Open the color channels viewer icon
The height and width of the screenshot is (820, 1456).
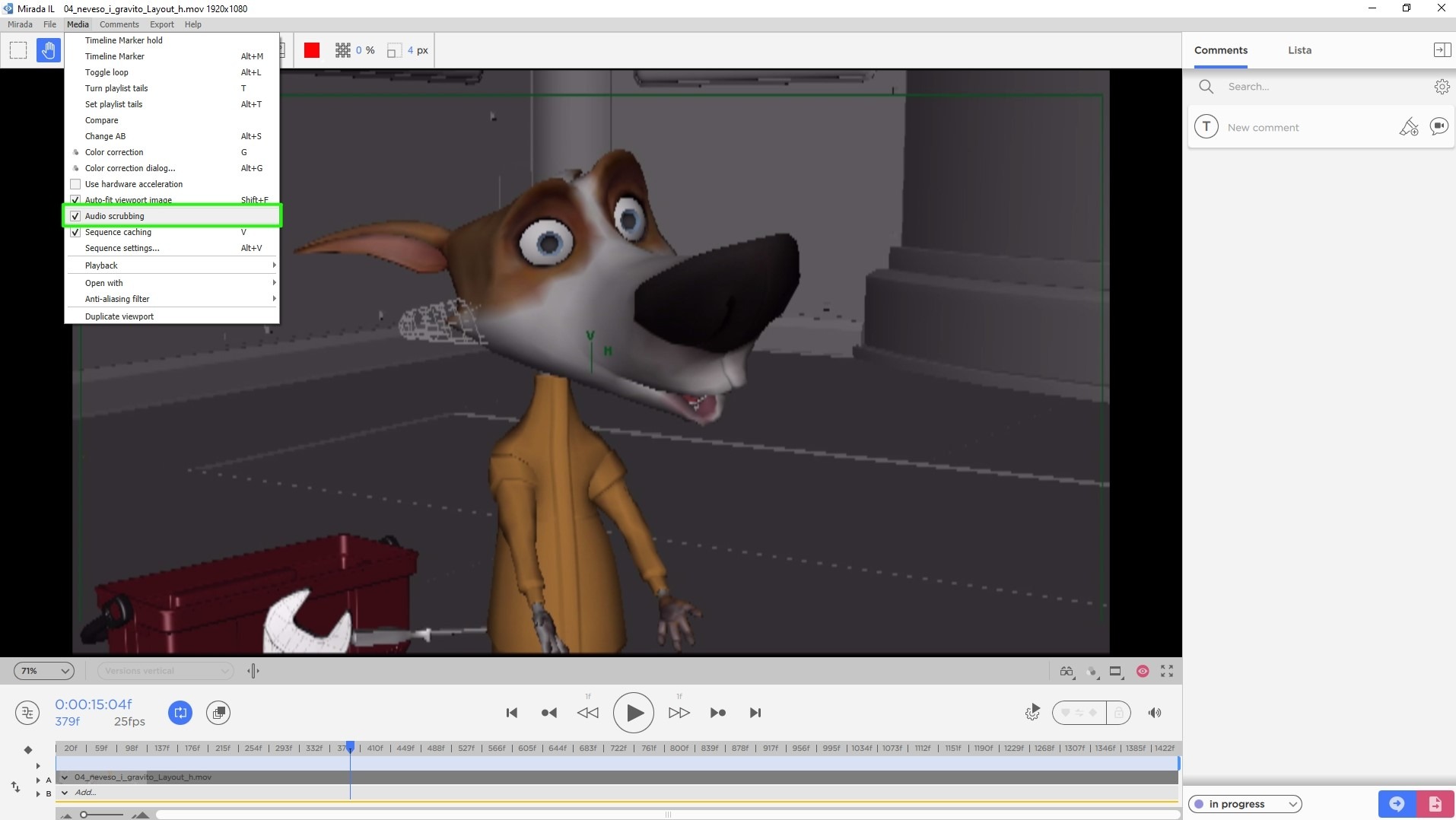click(1092, 671)
